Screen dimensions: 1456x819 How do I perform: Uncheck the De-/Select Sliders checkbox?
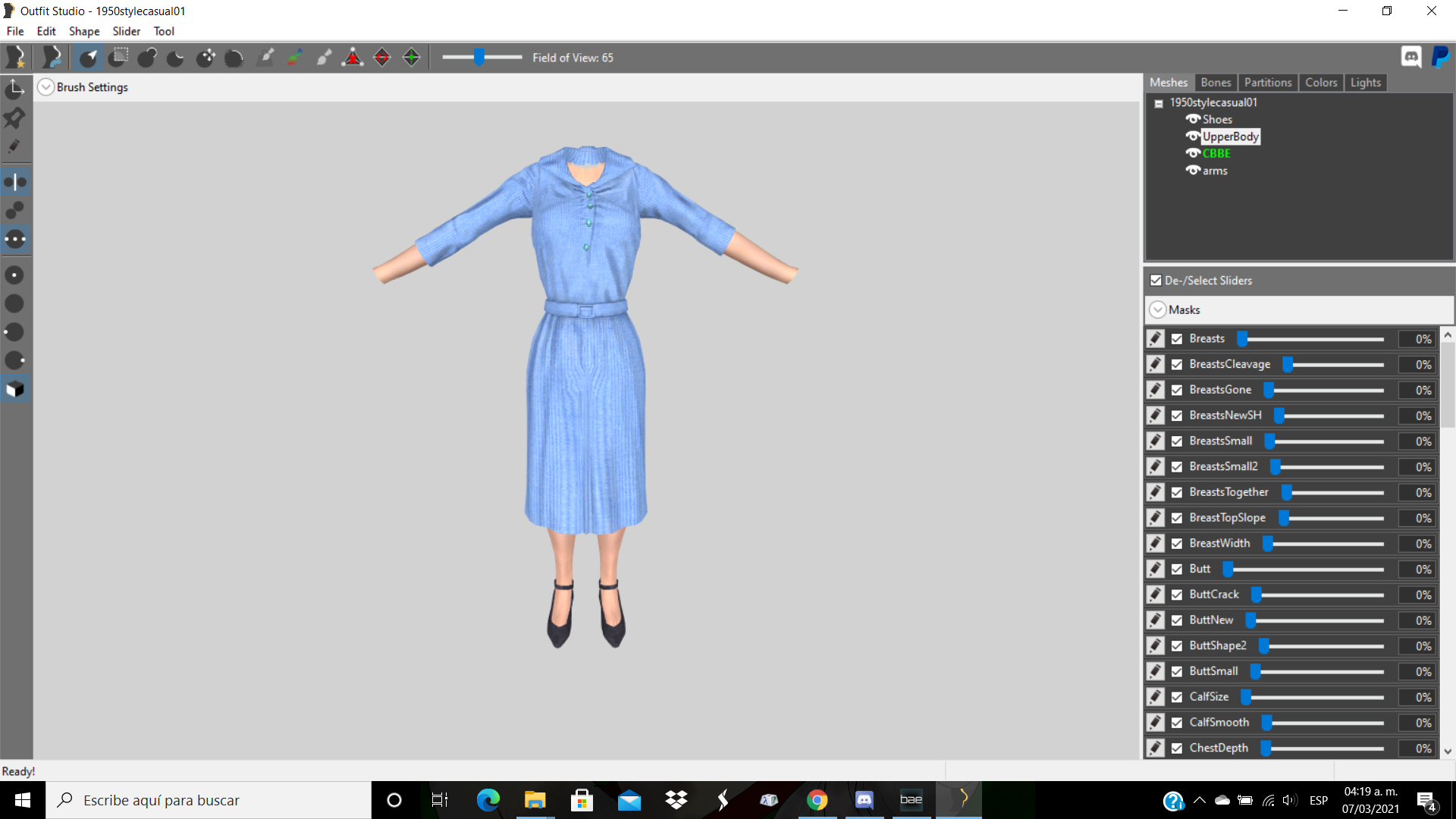[1156, 281]
